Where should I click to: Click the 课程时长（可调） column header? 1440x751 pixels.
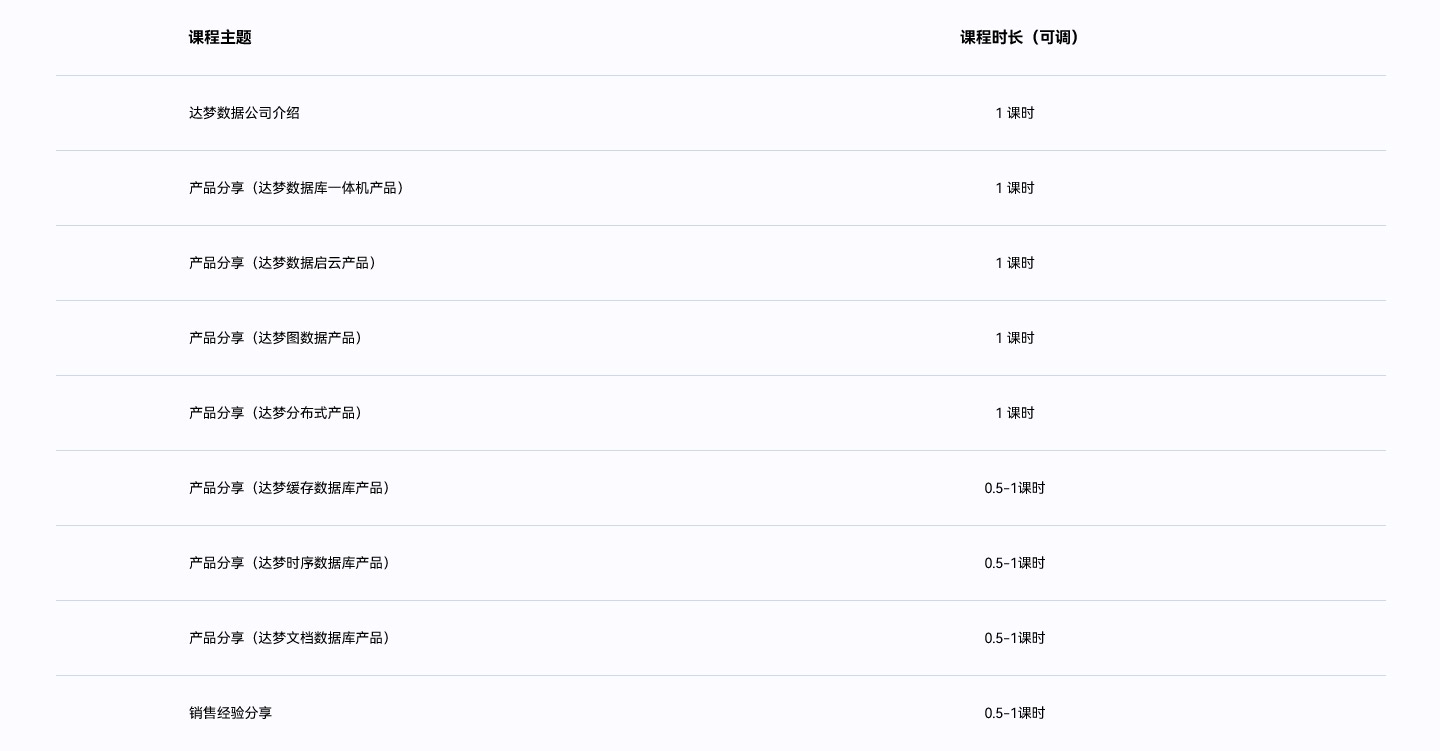click(x=1019, y=38)
